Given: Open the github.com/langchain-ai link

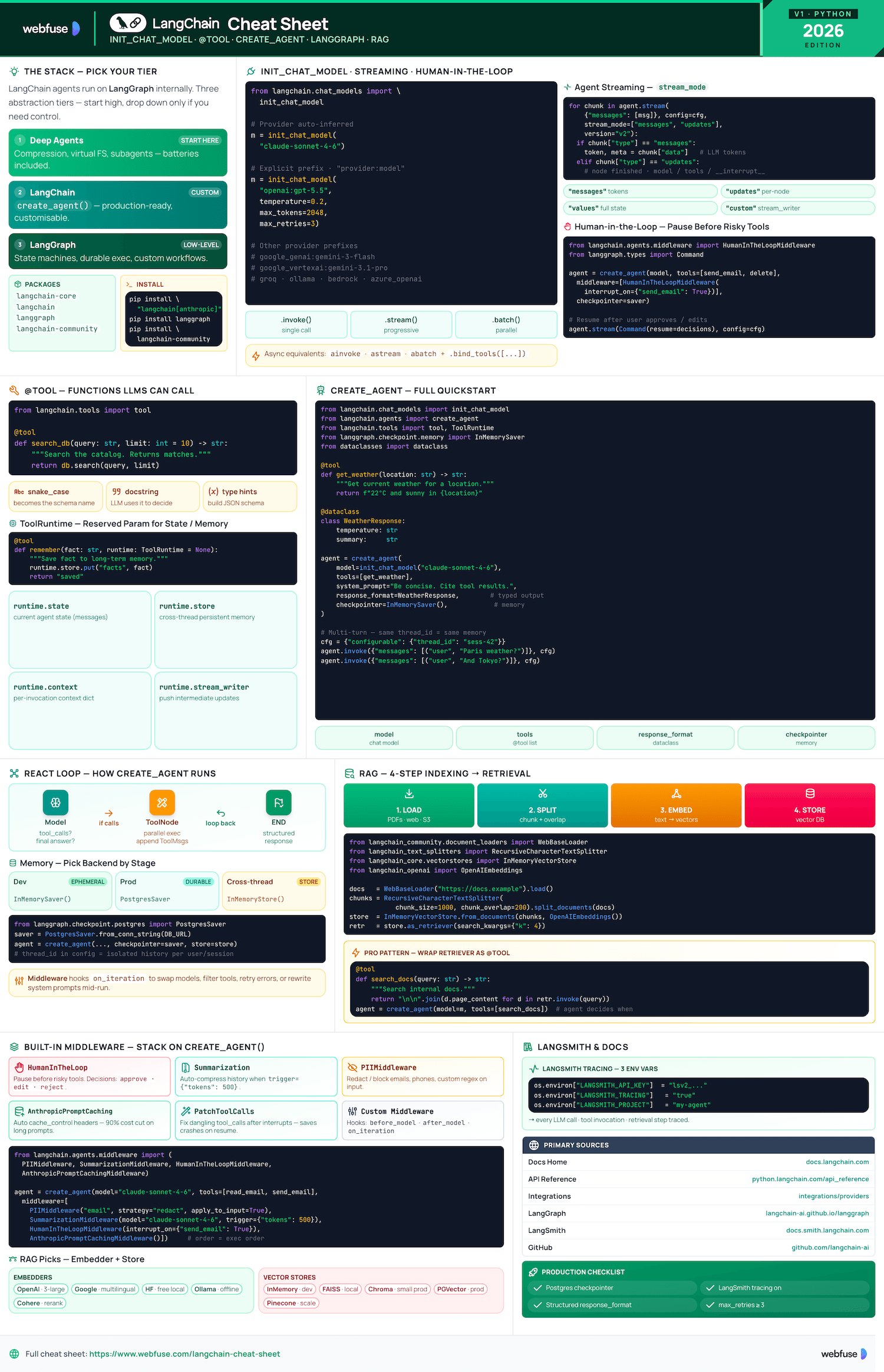Looking at the screenshot, I should [x=830, y=1248].
